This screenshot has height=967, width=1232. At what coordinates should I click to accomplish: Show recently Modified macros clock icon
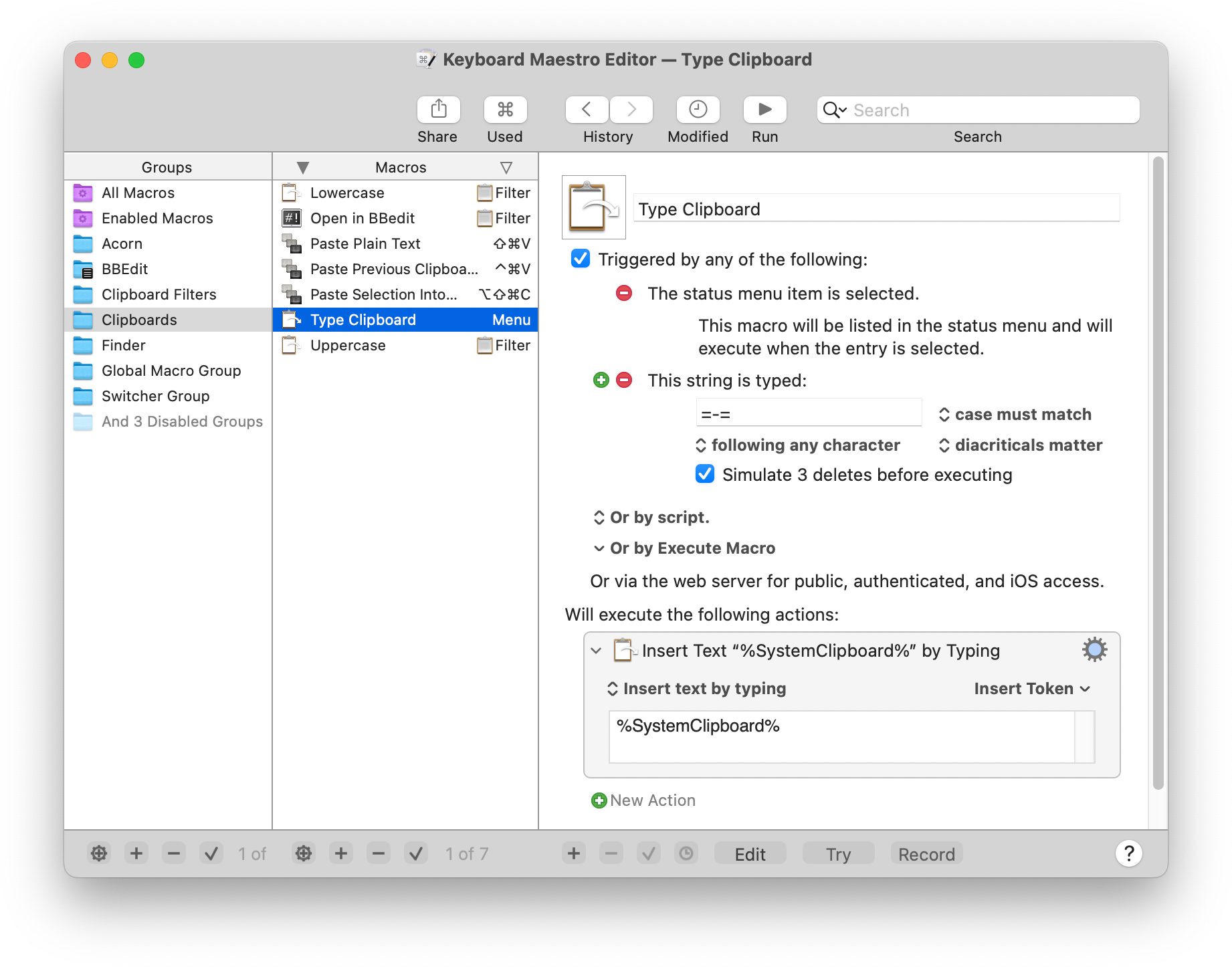[x=698, y=110]
